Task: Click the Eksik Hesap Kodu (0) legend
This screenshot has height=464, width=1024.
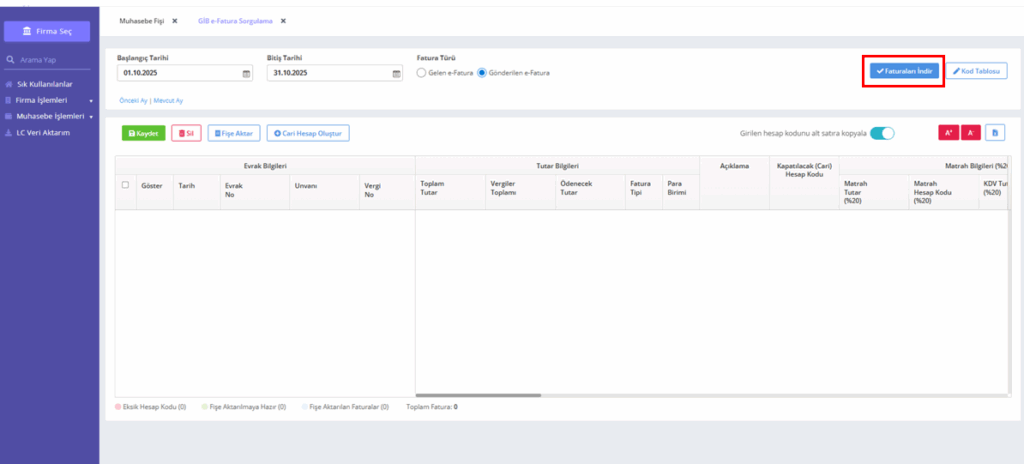Action: 151,406
